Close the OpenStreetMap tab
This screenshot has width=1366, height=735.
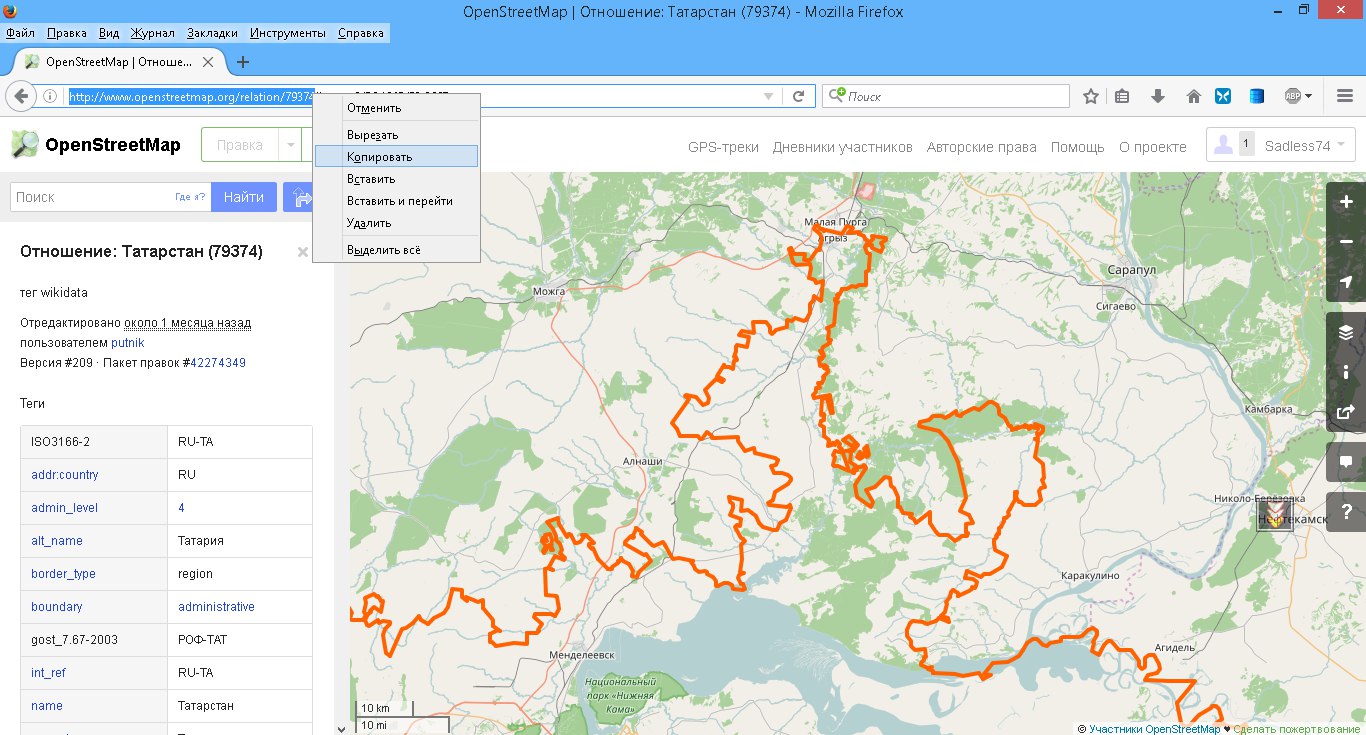click(208, 62)
